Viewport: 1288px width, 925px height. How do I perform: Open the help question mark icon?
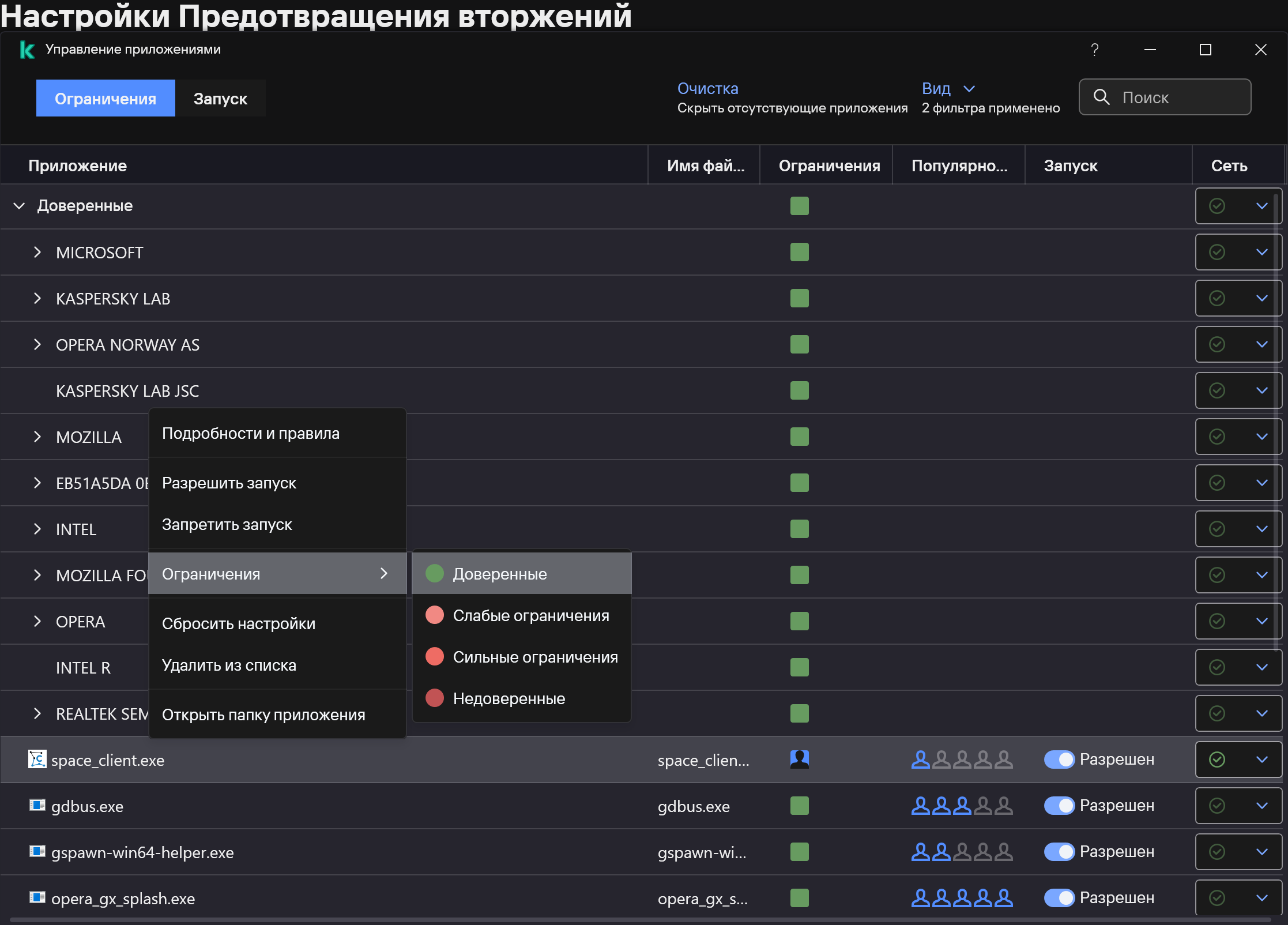[x=1094, y=50]
